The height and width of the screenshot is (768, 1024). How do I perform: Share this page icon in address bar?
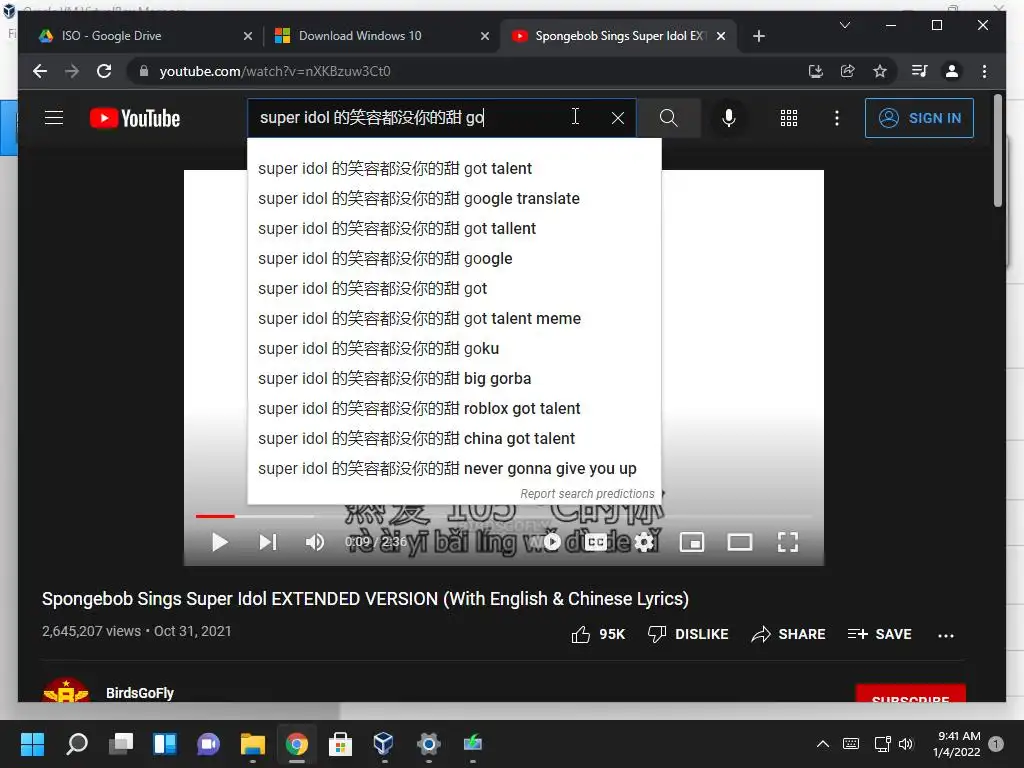point(848,71)
